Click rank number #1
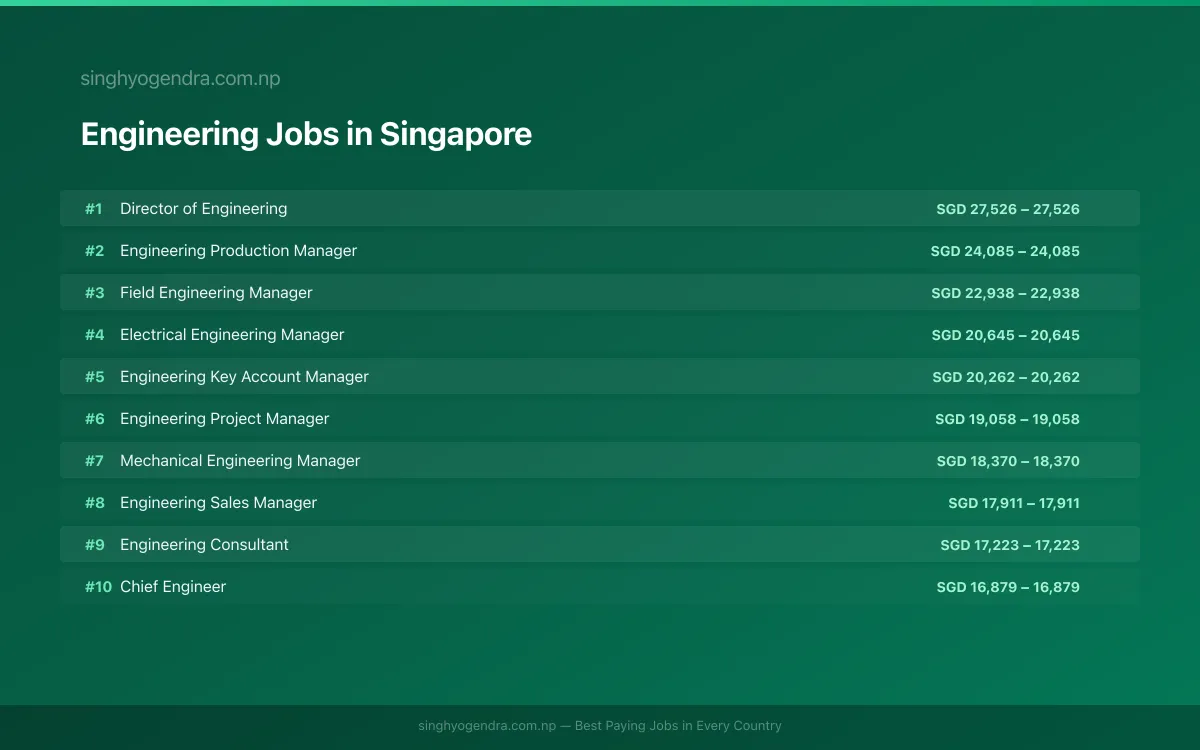This screenshot has width=1200, height=750. tap(93, 209)
